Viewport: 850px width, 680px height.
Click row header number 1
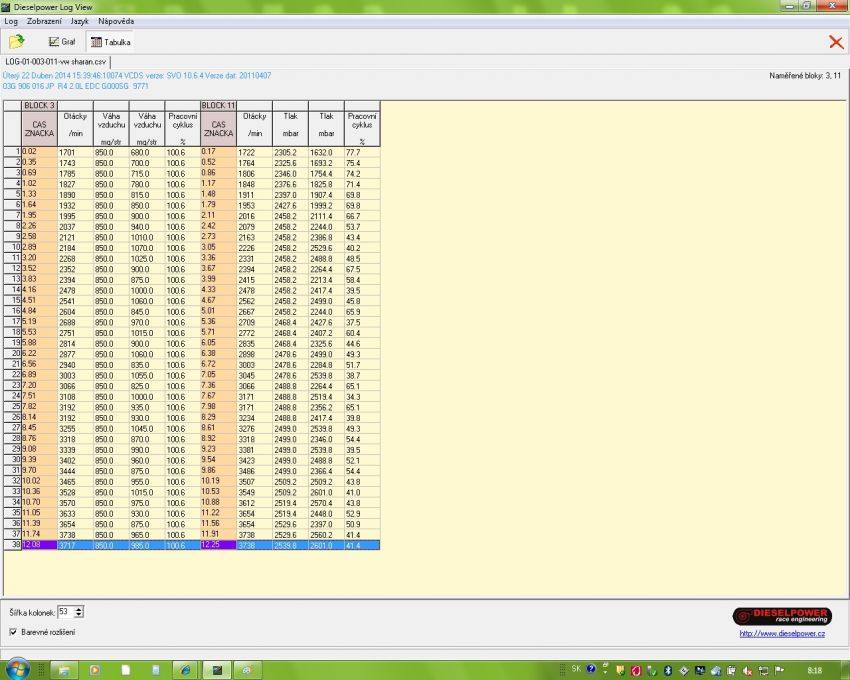coord(12,152)
